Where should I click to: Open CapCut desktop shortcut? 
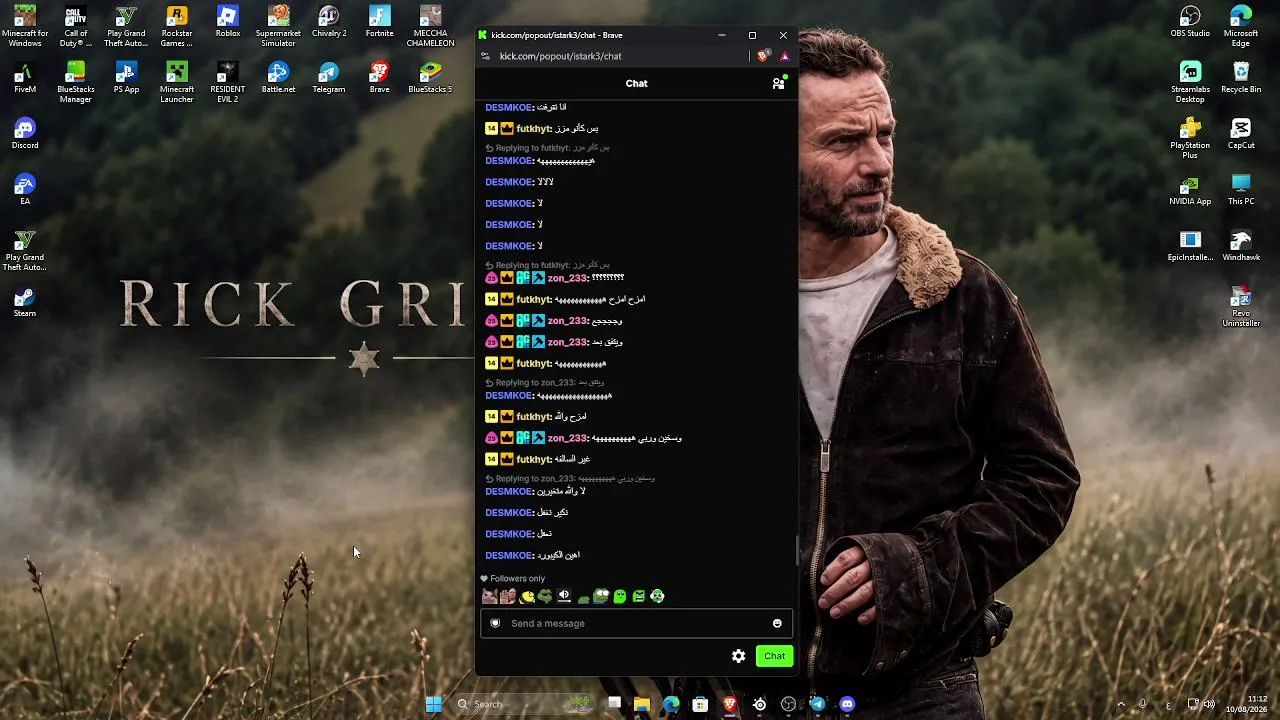[1241, 134]
